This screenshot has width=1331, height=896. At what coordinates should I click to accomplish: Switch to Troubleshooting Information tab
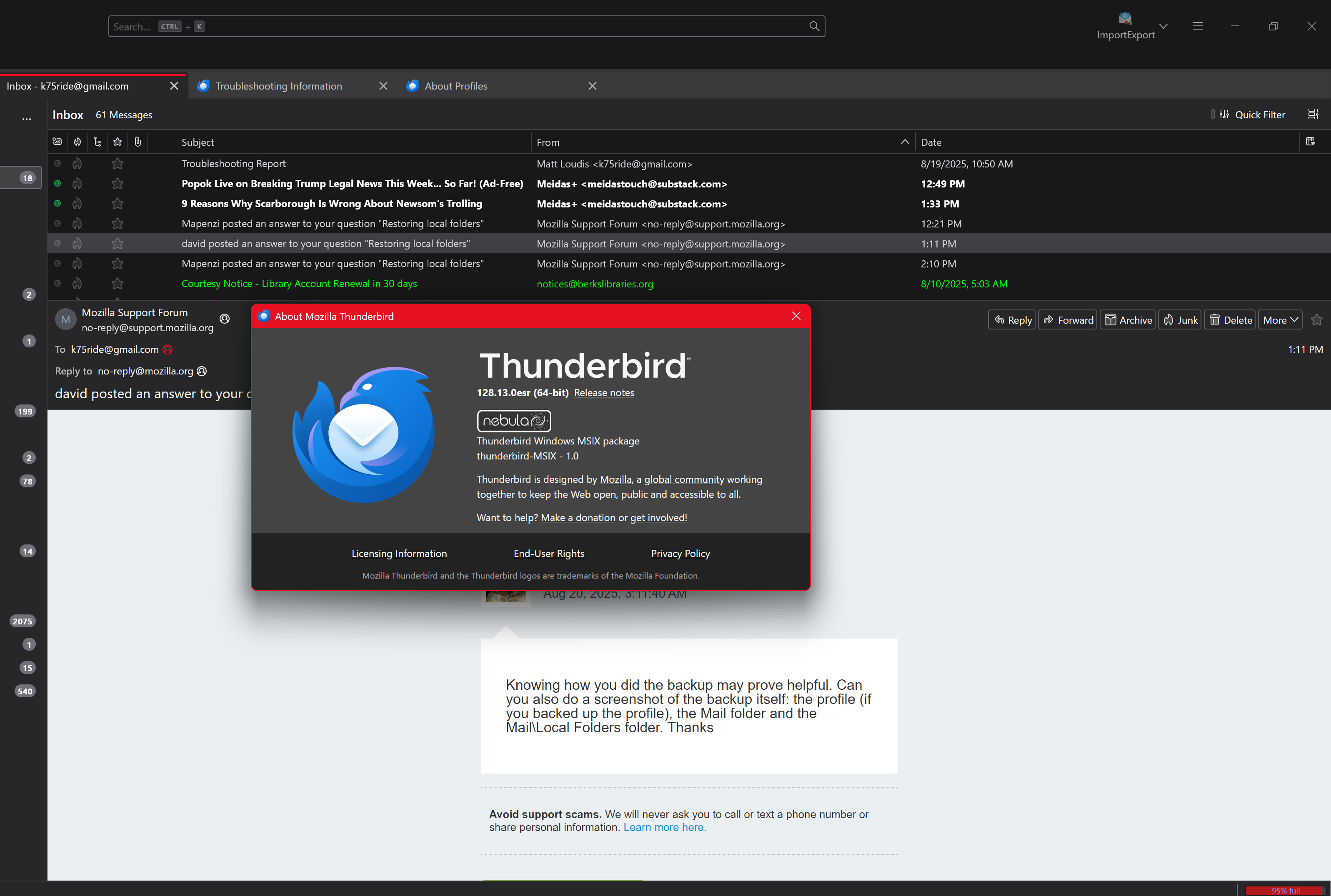click(x=279, y=86)
